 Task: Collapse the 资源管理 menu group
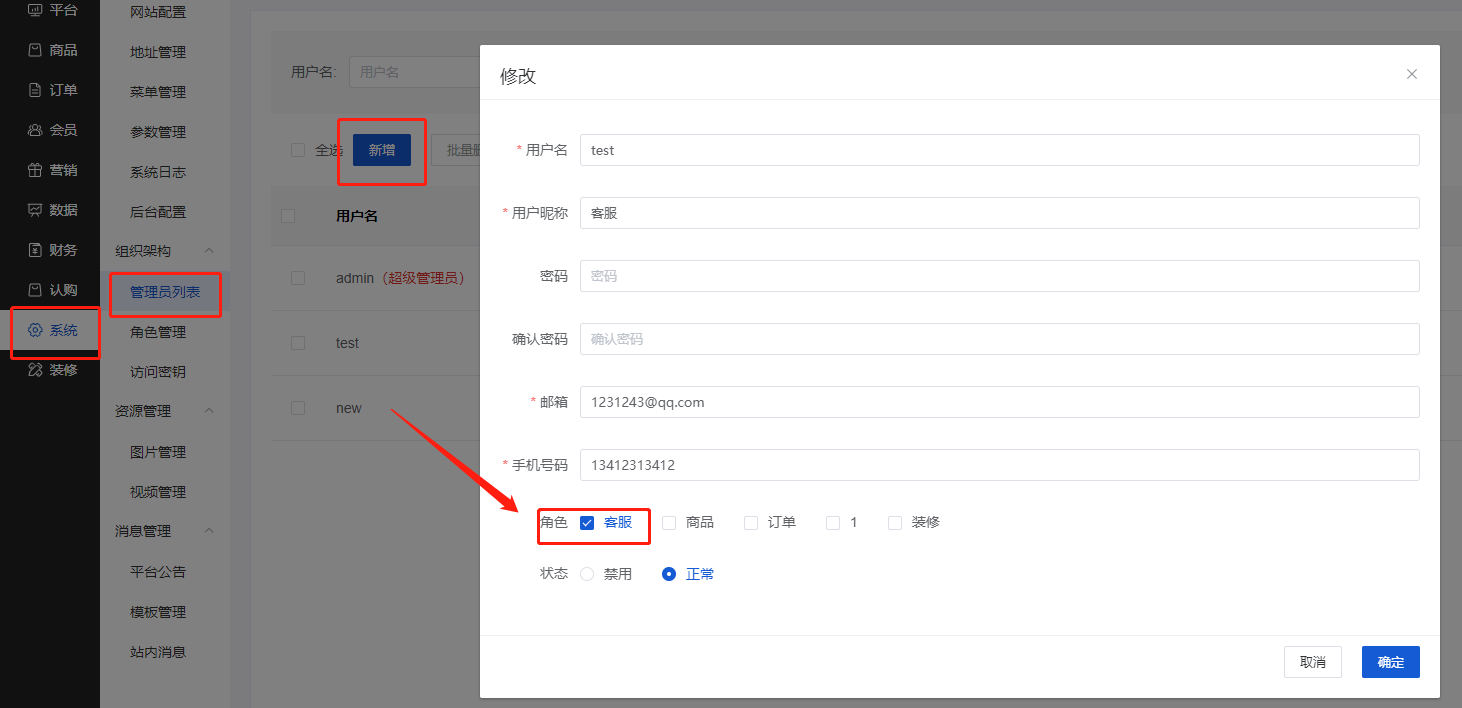pos(209,411)
